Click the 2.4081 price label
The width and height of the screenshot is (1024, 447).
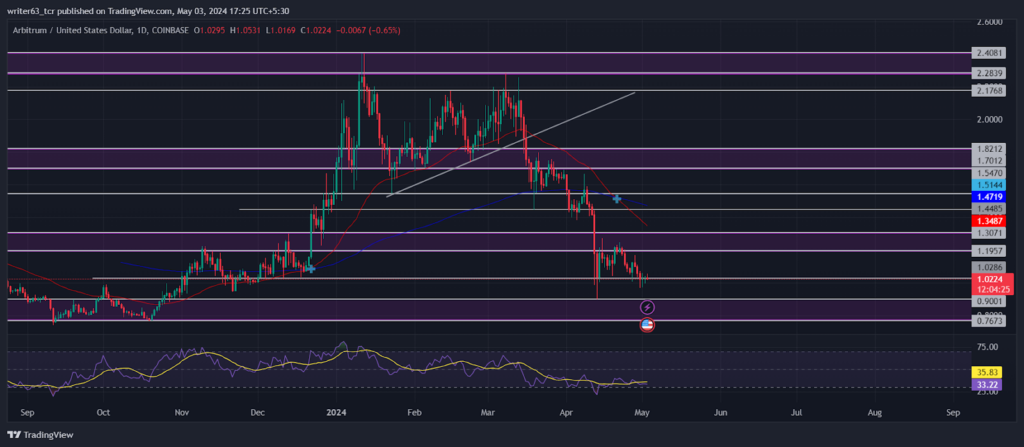pos(987,53)
